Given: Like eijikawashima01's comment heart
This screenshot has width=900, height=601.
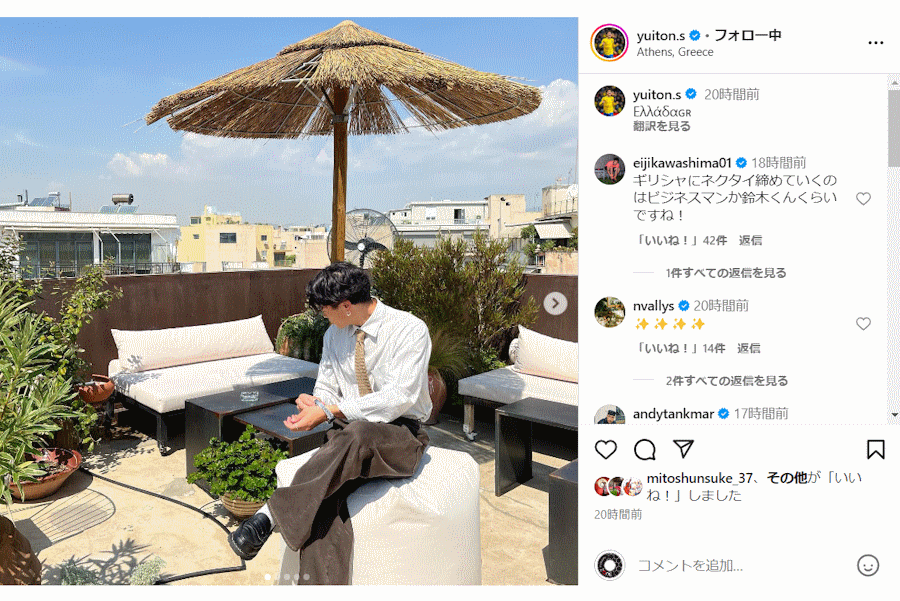Looking at the screenshot, I should pos(863,199).
